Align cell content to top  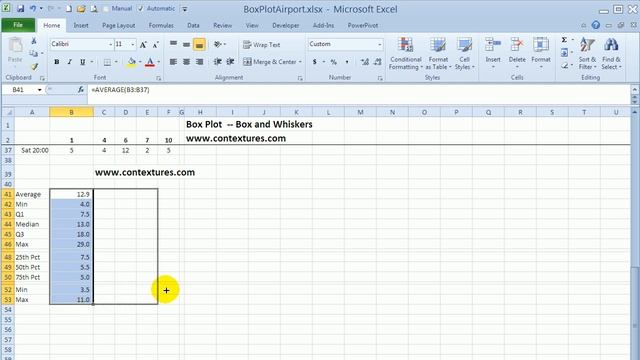(173, 44)
